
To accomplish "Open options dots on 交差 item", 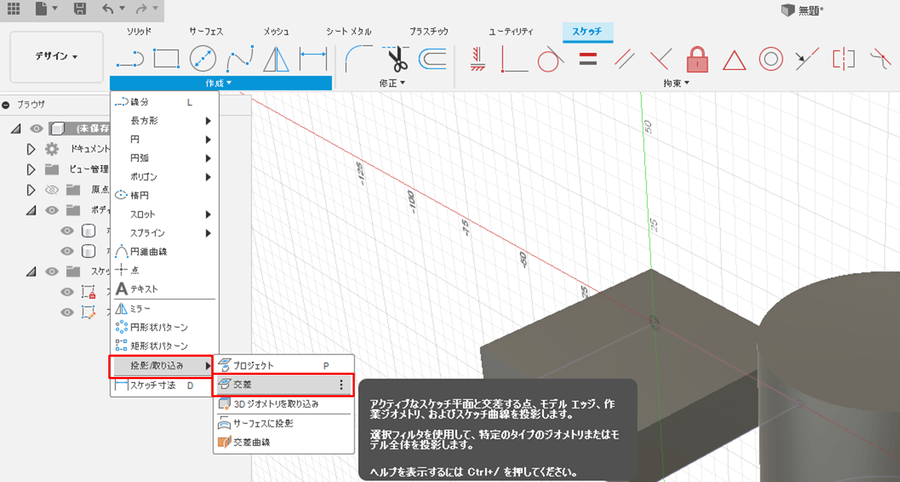I will (x=341, y=384).
